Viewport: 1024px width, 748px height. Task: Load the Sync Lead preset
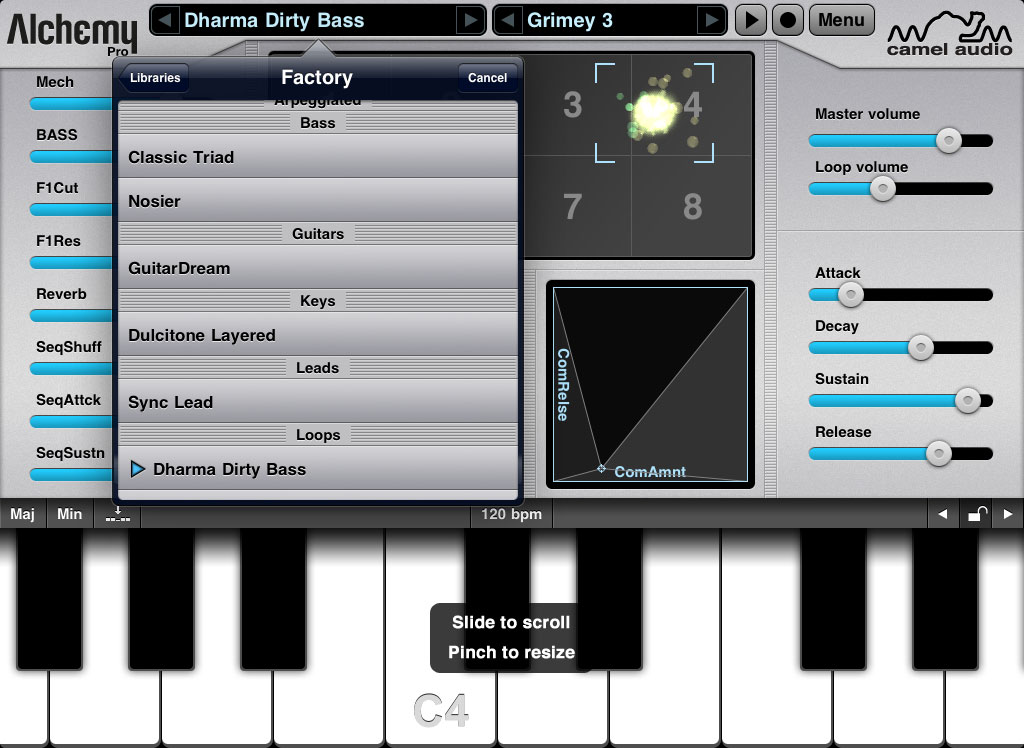(x=317, y=402)
